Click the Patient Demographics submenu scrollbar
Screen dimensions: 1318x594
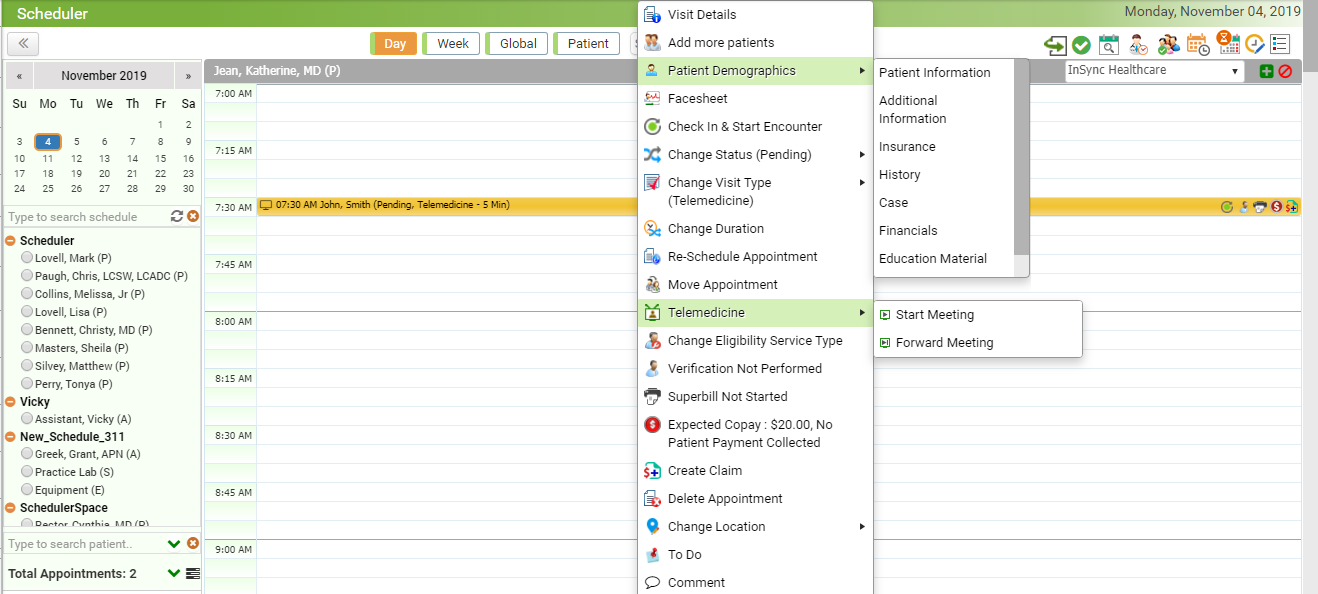1021,157
